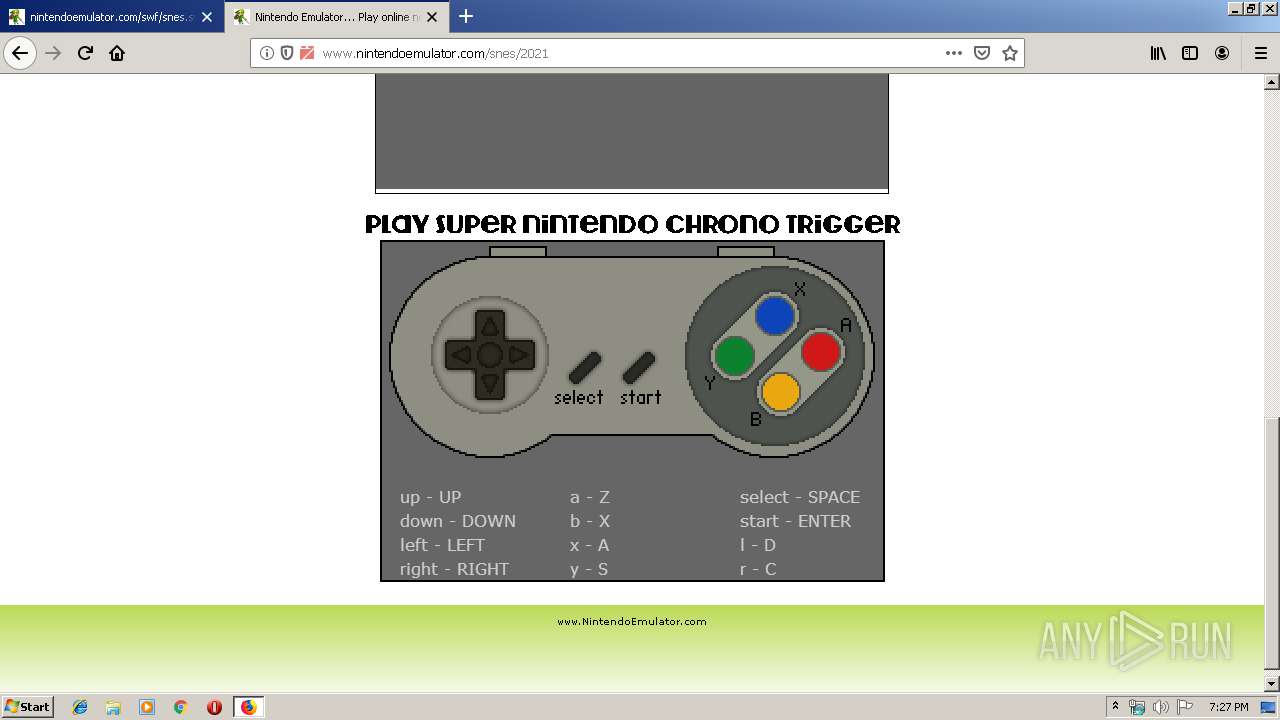Open a new tab with plus button
Screen dimensions: 1280x720
point(466,16)
